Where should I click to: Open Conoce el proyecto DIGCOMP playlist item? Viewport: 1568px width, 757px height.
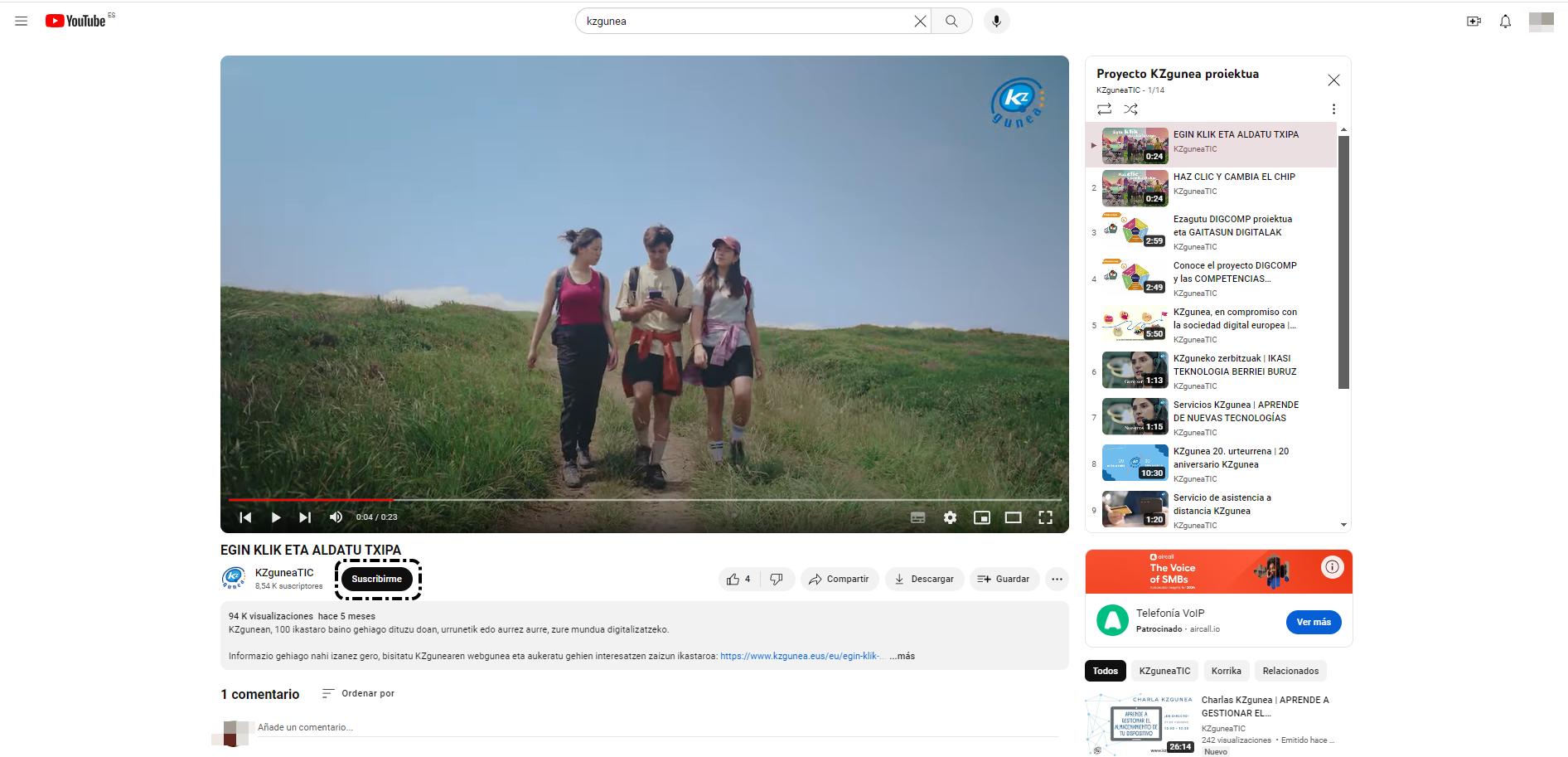coord(1211,279)
